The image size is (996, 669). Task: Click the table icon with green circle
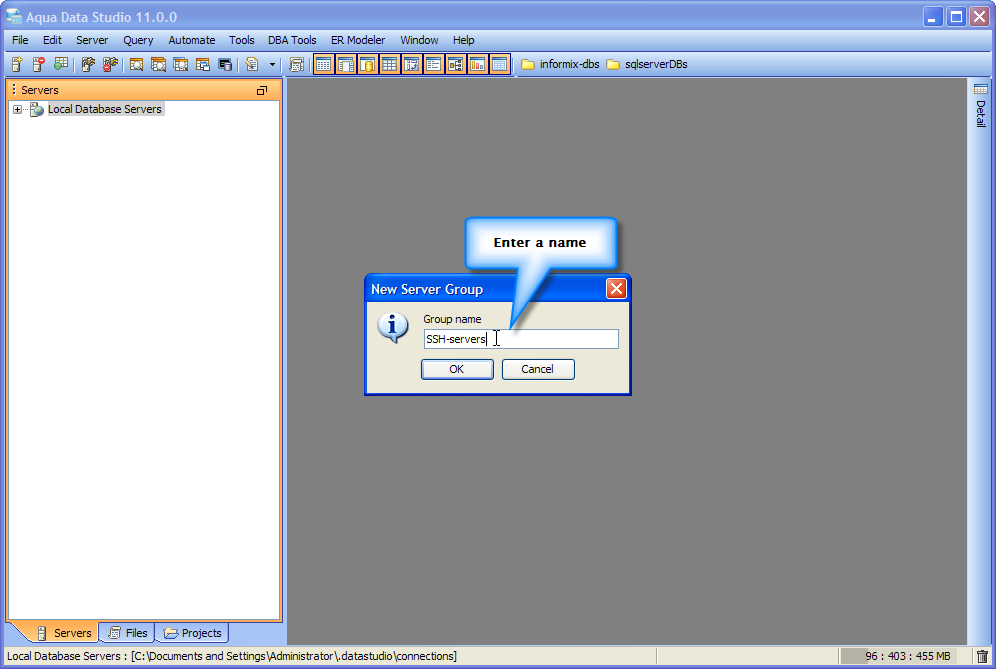pyautogui.click(x=60, y=64)
